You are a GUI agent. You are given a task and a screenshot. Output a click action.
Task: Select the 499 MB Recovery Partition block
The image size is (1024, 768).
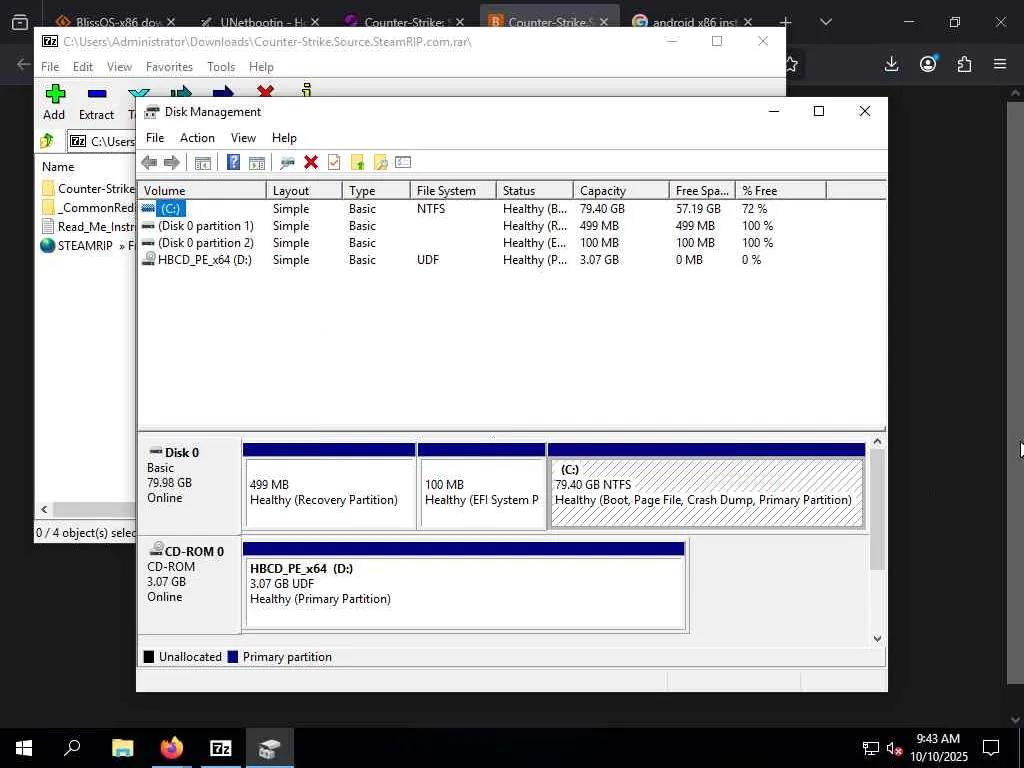pyautogui.click(x=329, y=485)
